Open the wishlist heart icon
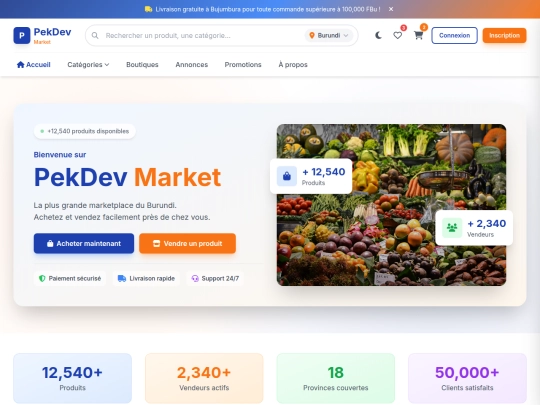This screenshot has height=405, width=540. coord(397,35)
